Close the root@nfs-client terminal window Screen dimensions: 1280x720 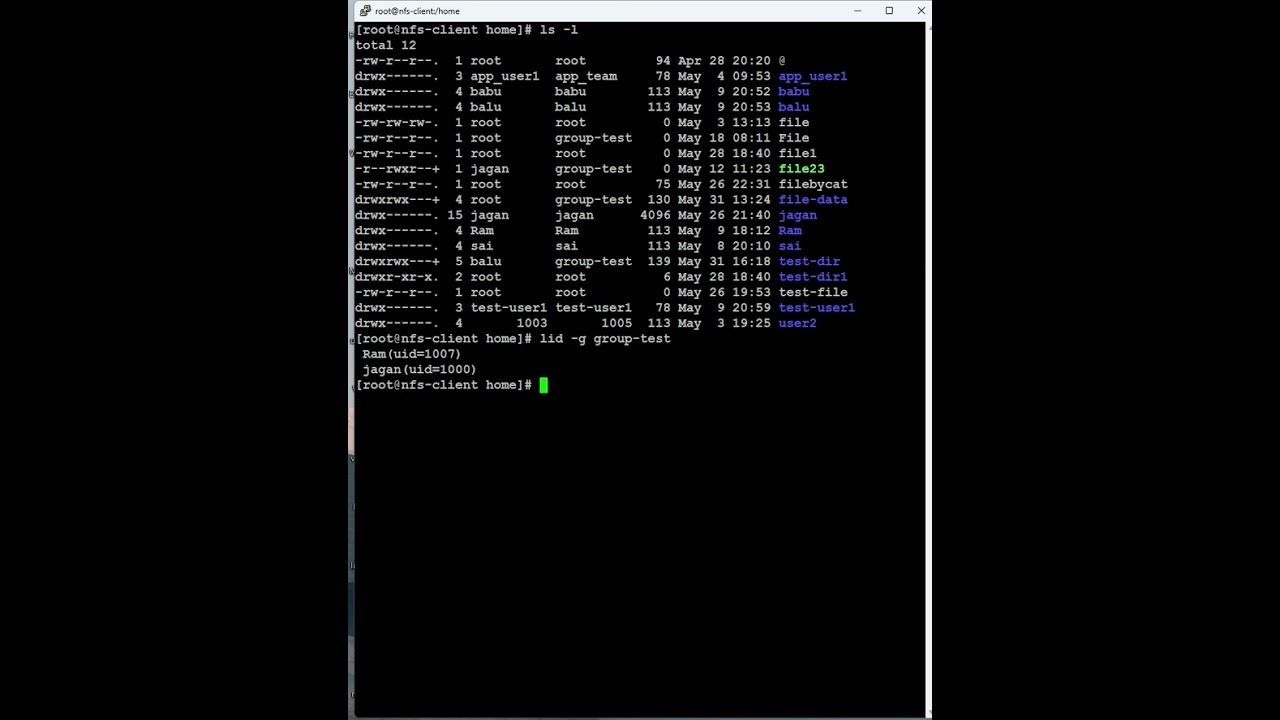(921, 11)
